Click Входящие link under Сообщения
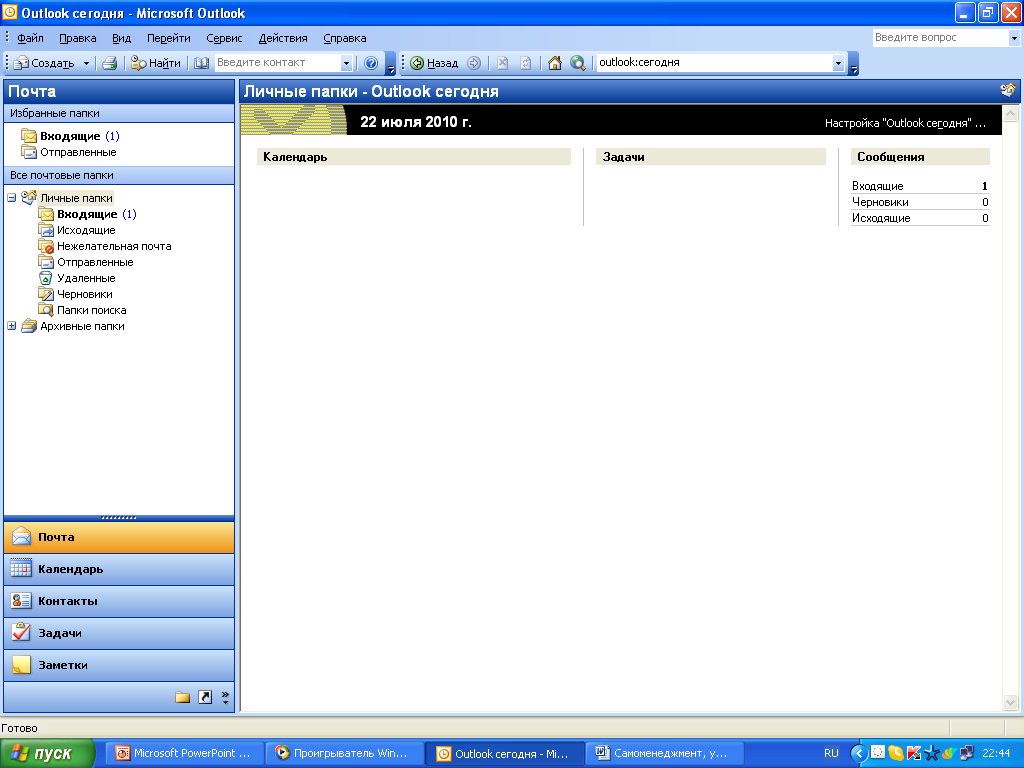 (x=878, y=187)
